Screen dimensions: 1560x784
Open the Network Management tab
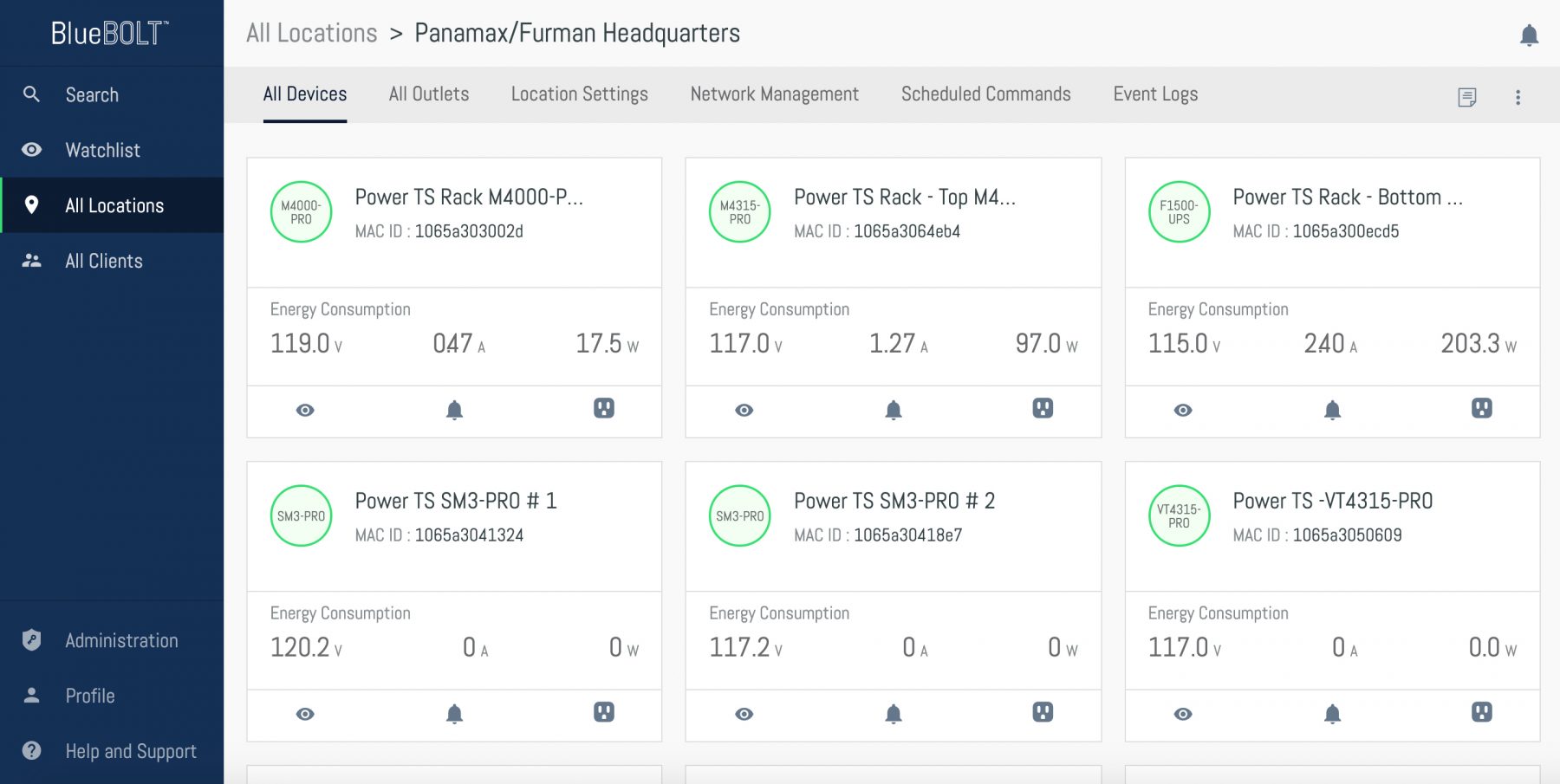pyautogui.click(x=775, y=94)
